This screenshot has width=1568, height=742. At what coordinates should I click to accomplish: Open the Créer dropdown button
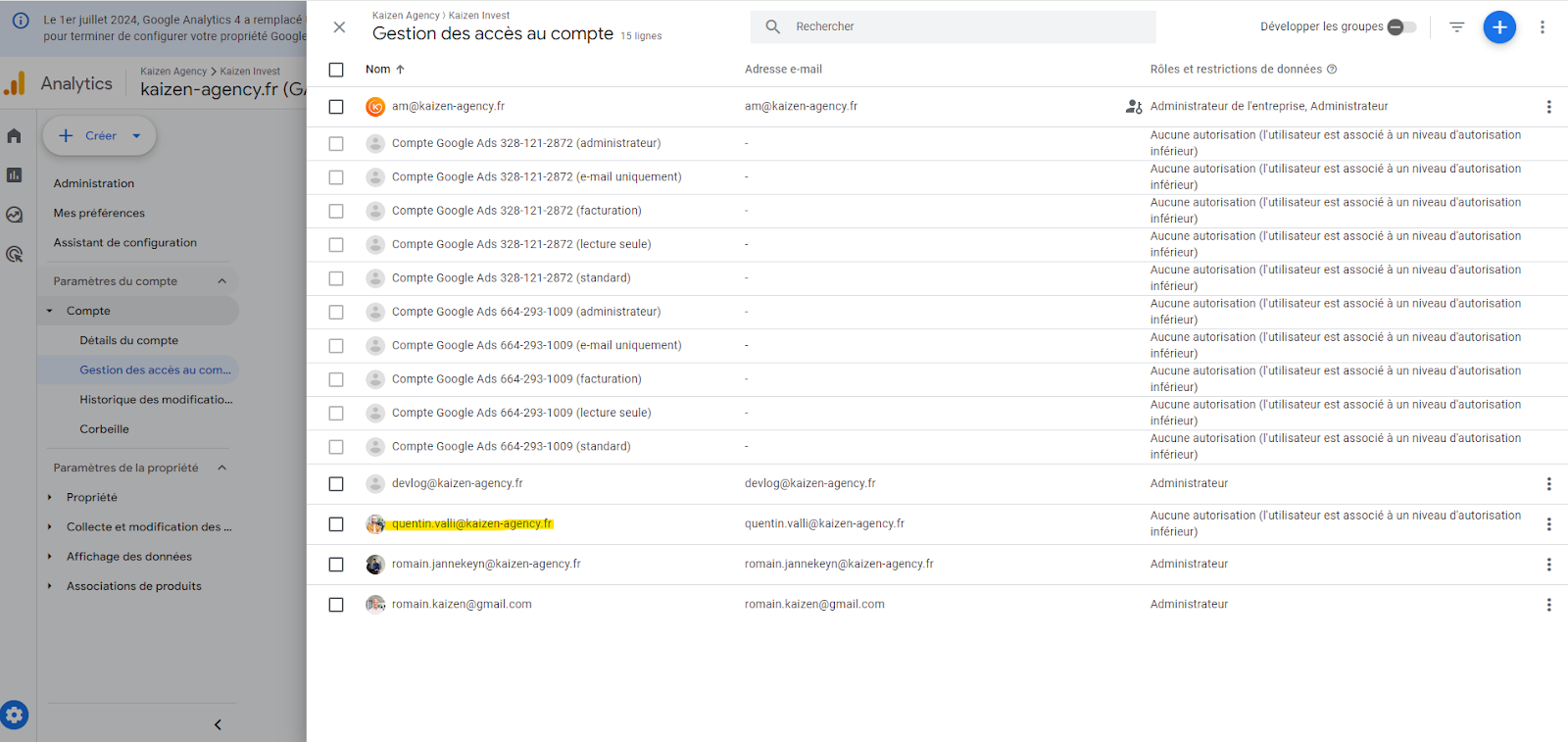99,136
